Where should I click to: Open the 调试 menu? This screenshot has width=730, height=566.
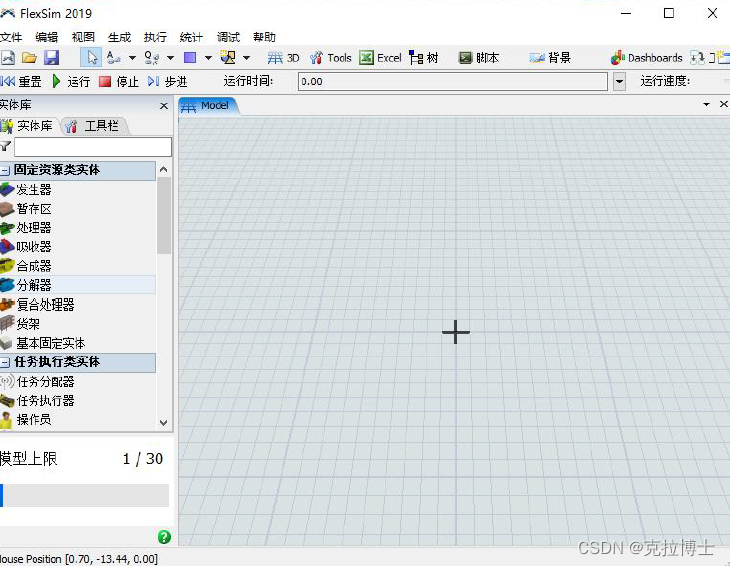229,37
